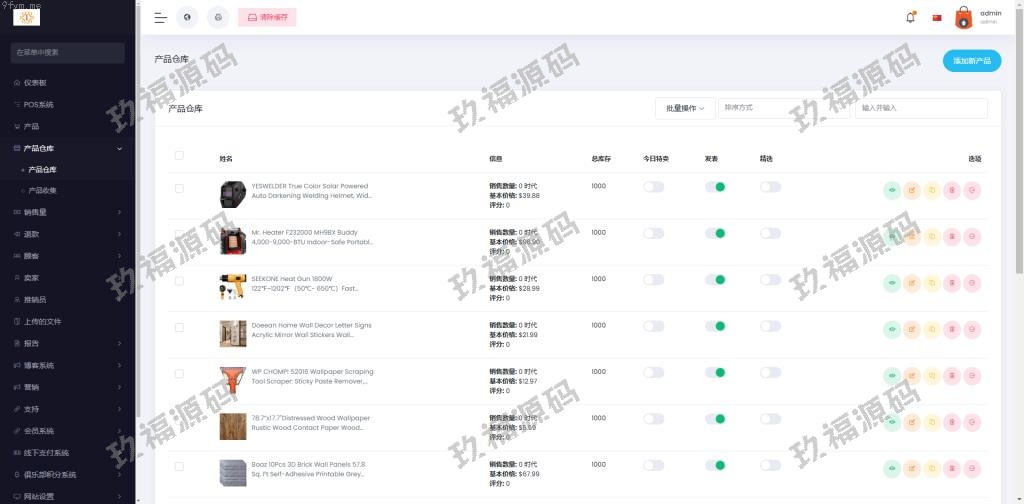Toggle 今日特卖 switch for YESWELDER helmet
The image size is (1024, 504).
[653, 187]
